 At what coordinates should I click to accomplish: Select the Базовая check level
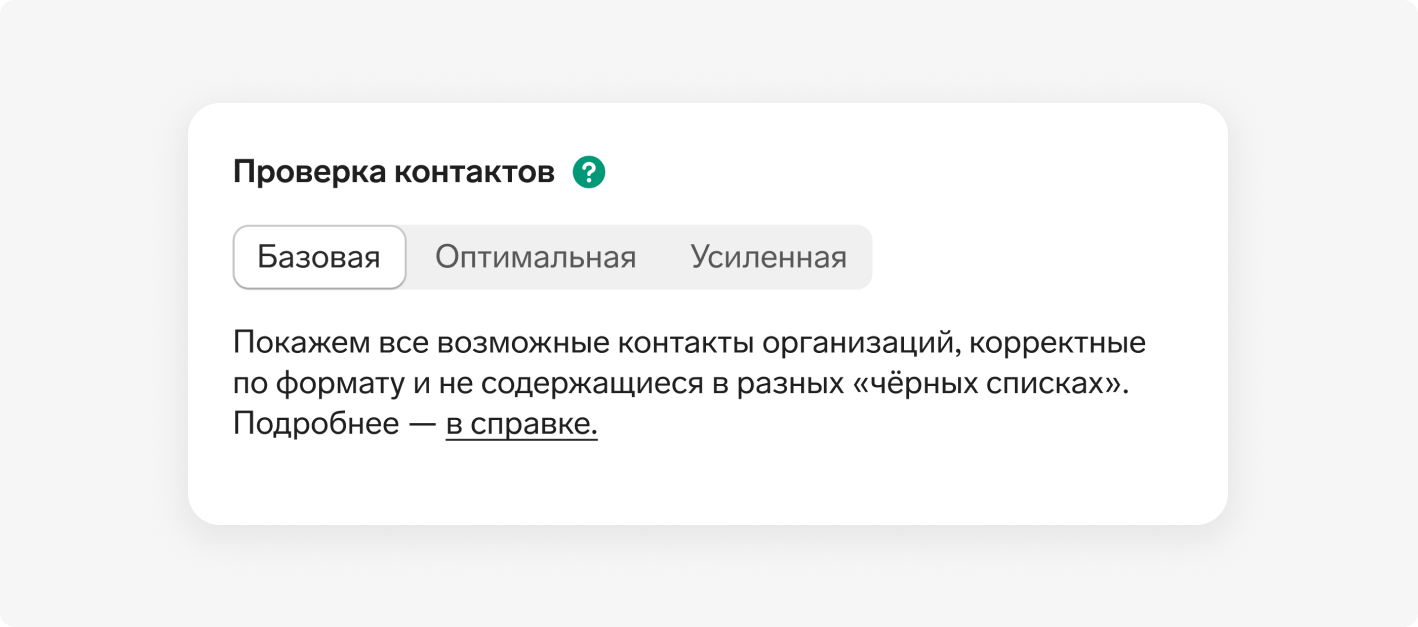click(x=319, y=257)
